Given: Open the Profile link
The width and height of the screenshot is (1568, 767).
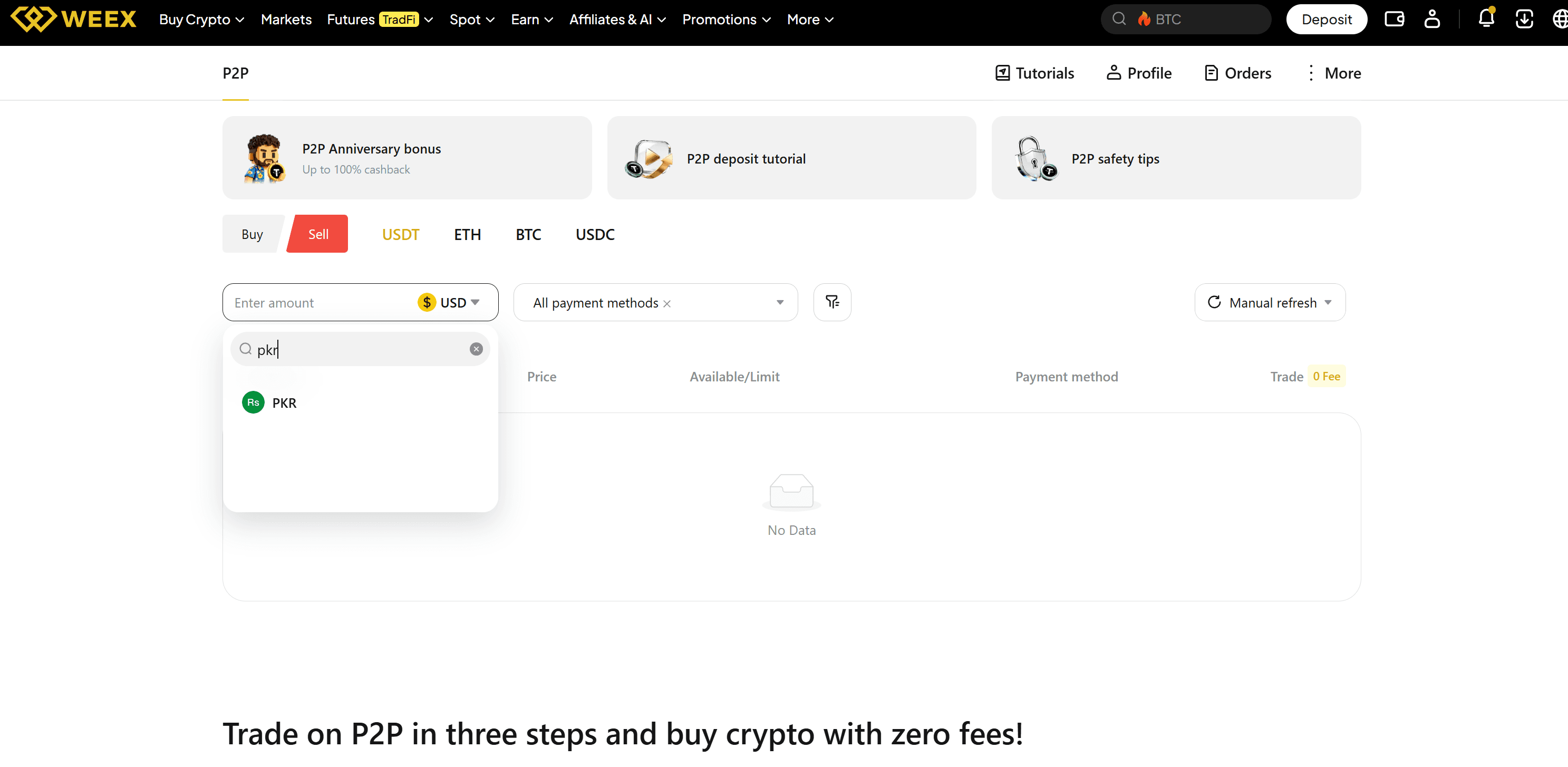Looking at the screenshot, I should (1138, 73).
